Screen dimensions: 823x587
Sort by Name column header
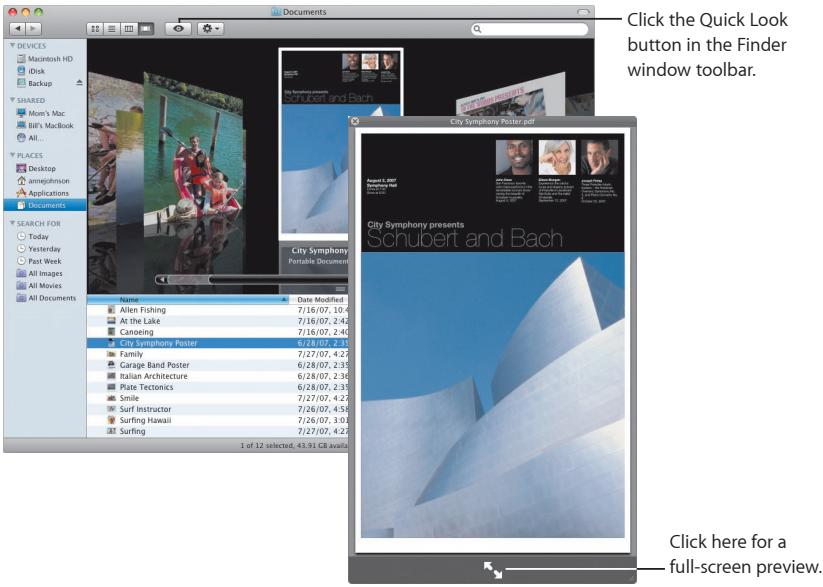(x=188, y=299)
